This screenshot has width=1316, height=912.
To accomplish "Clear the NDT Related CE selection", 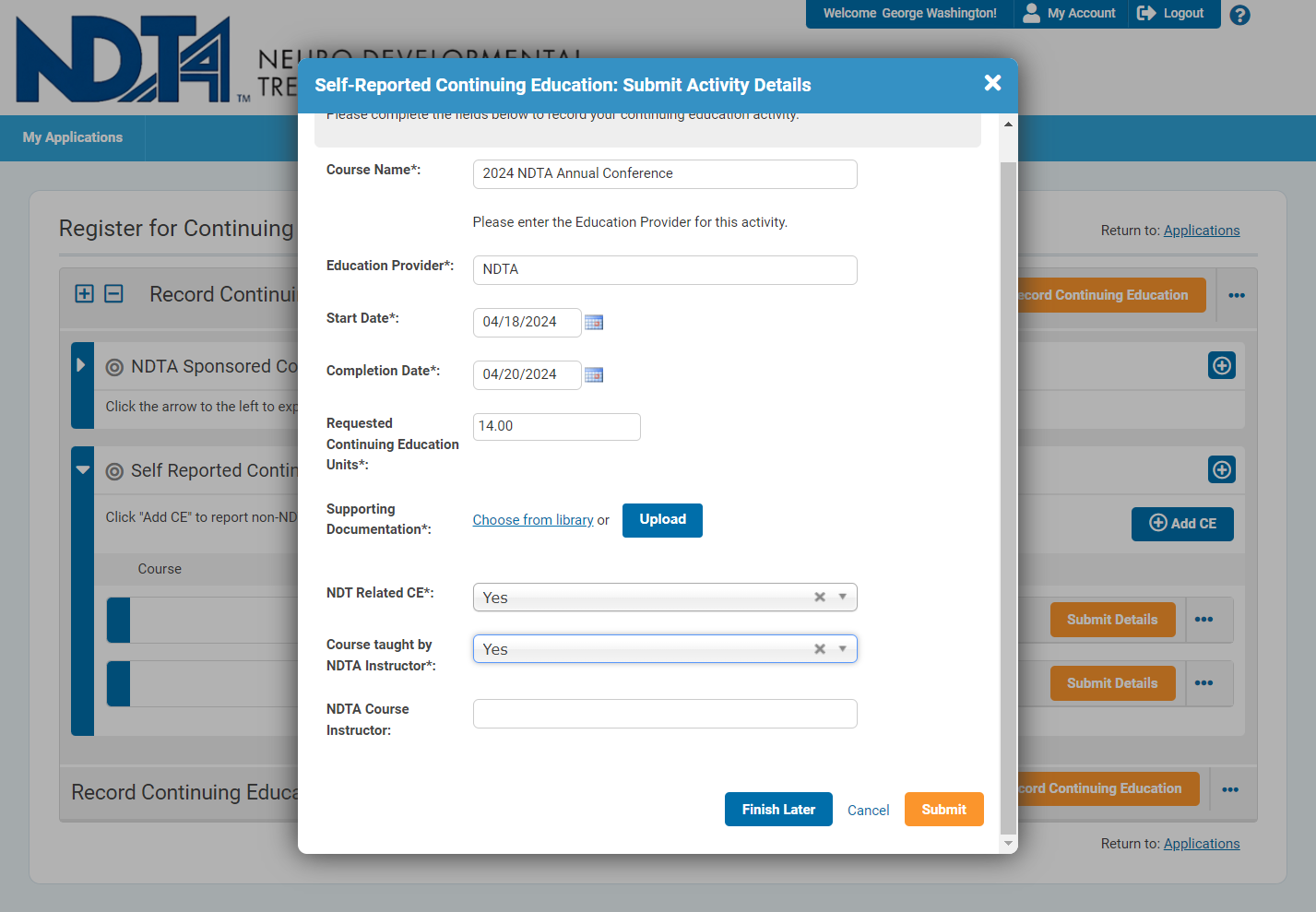I will point(820,597).
